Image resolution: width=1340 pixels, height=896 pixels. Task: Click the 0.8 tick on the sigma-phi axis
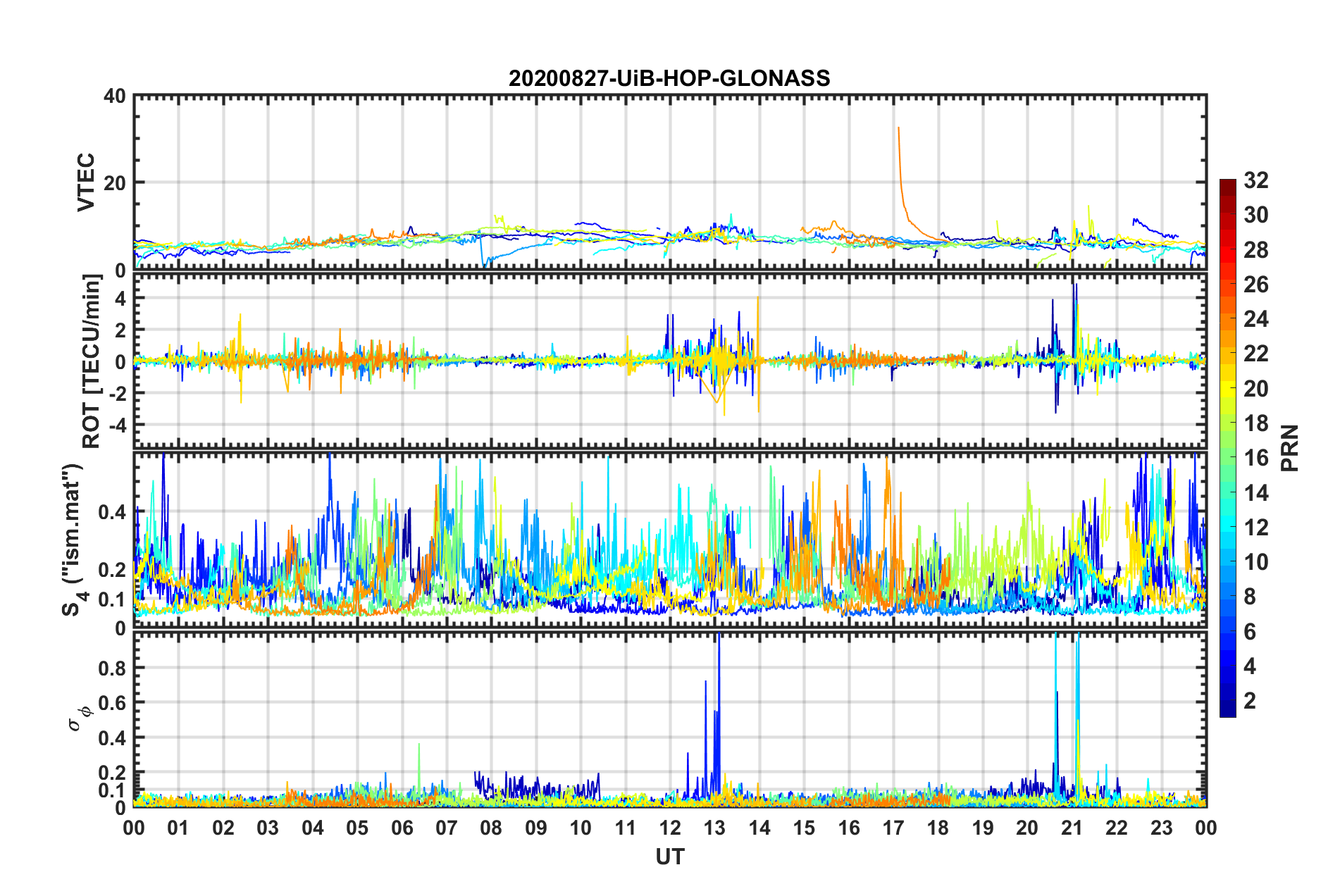point(112,668)
